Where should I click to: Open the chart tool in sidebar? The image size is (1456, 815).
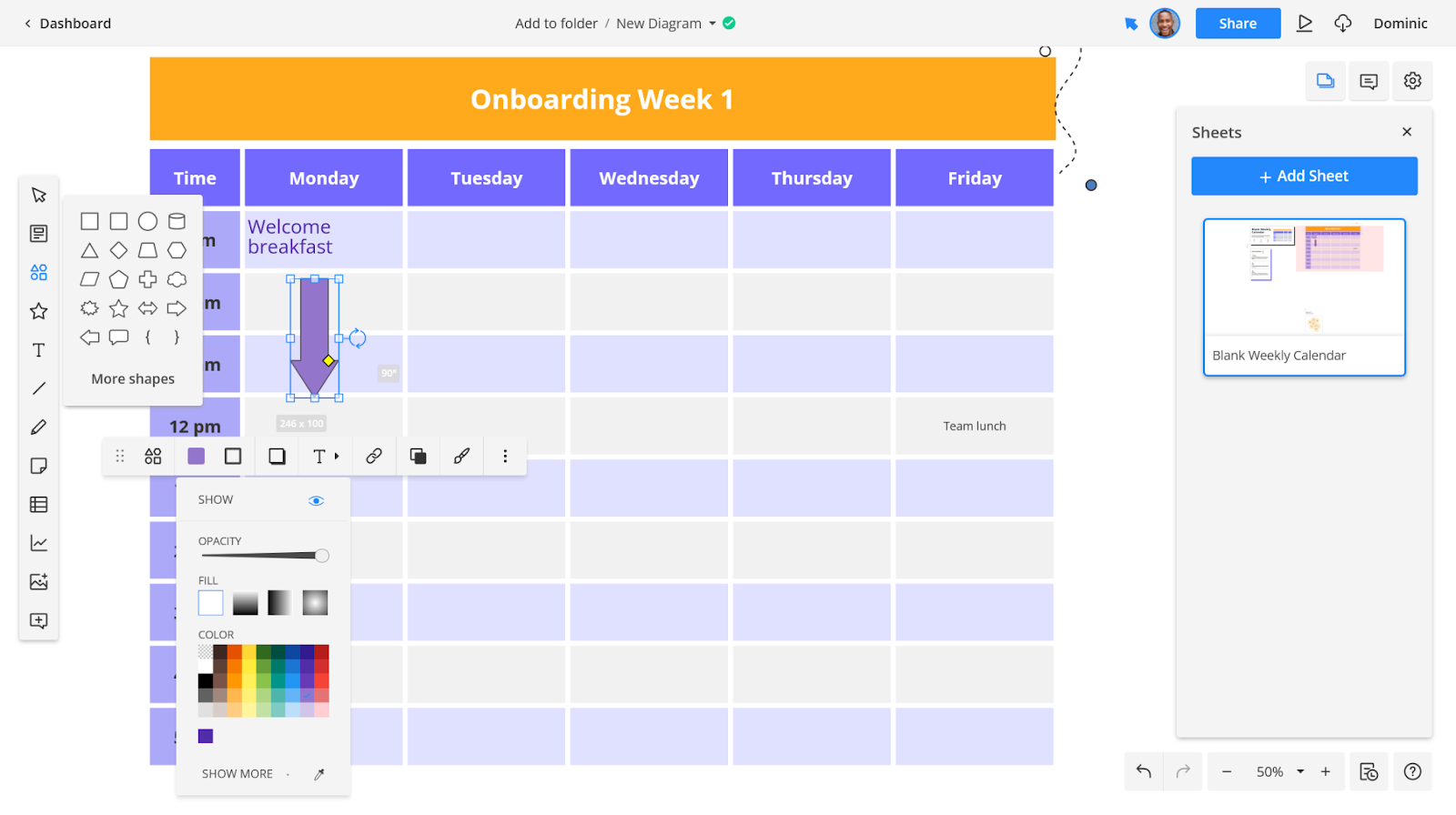click(38, 543)
